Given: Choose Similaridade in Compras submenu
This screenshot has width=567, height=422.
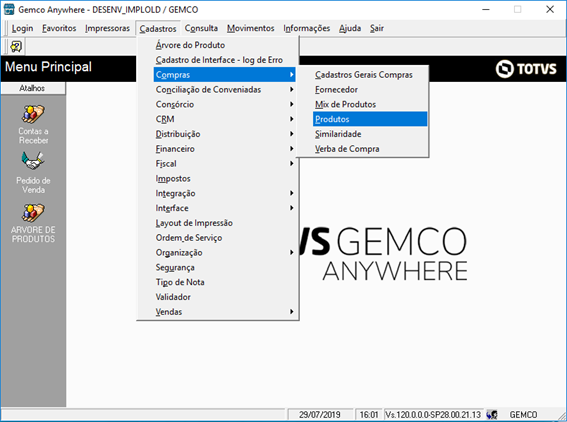Looking at the screenshot, I should (x=370, y=134).
